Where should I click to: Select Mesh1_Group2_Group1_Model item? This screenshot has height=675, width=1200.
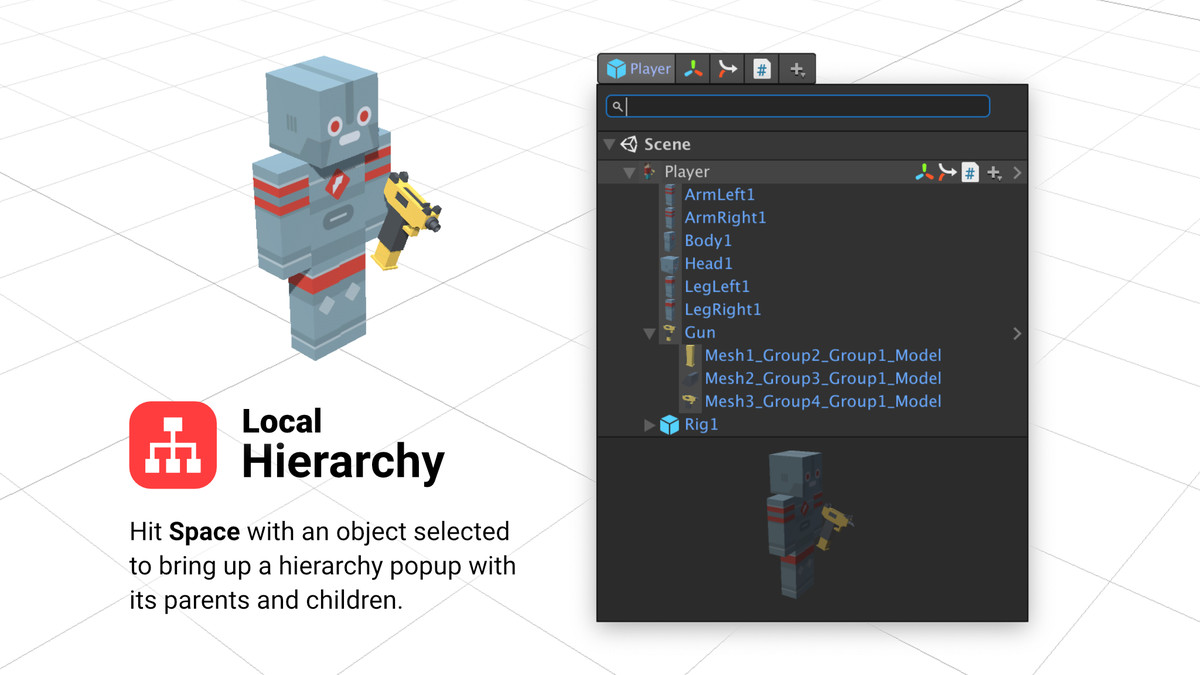click(823, 356)
